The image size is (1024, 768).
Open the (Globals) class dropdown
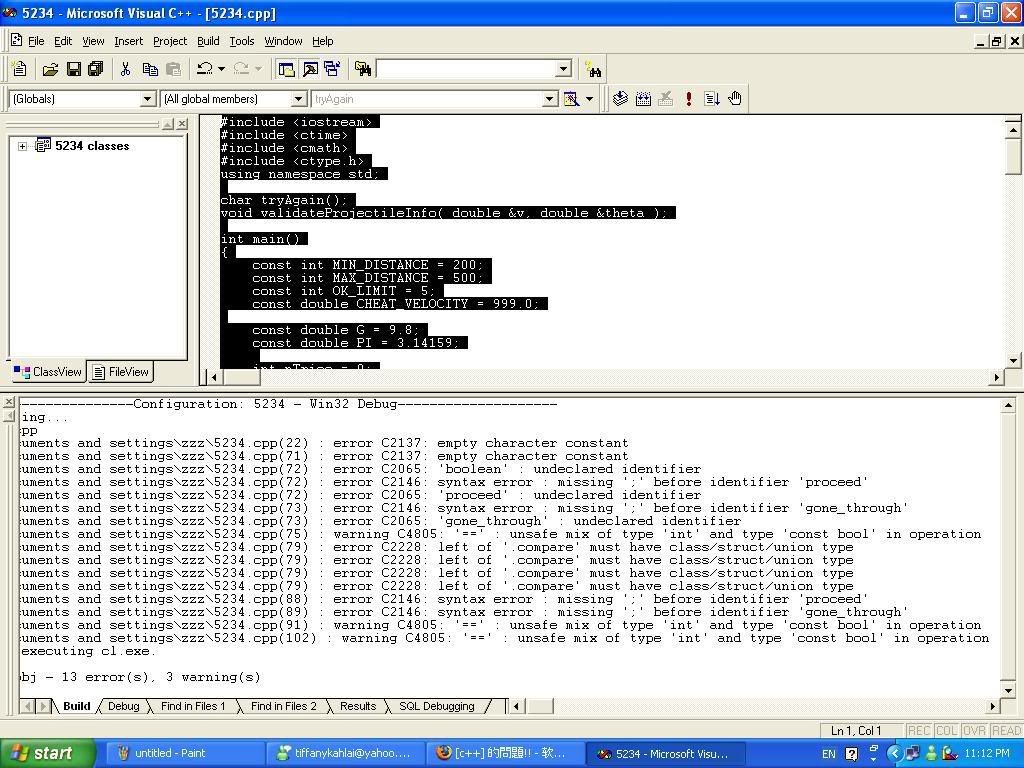(148, 99)
